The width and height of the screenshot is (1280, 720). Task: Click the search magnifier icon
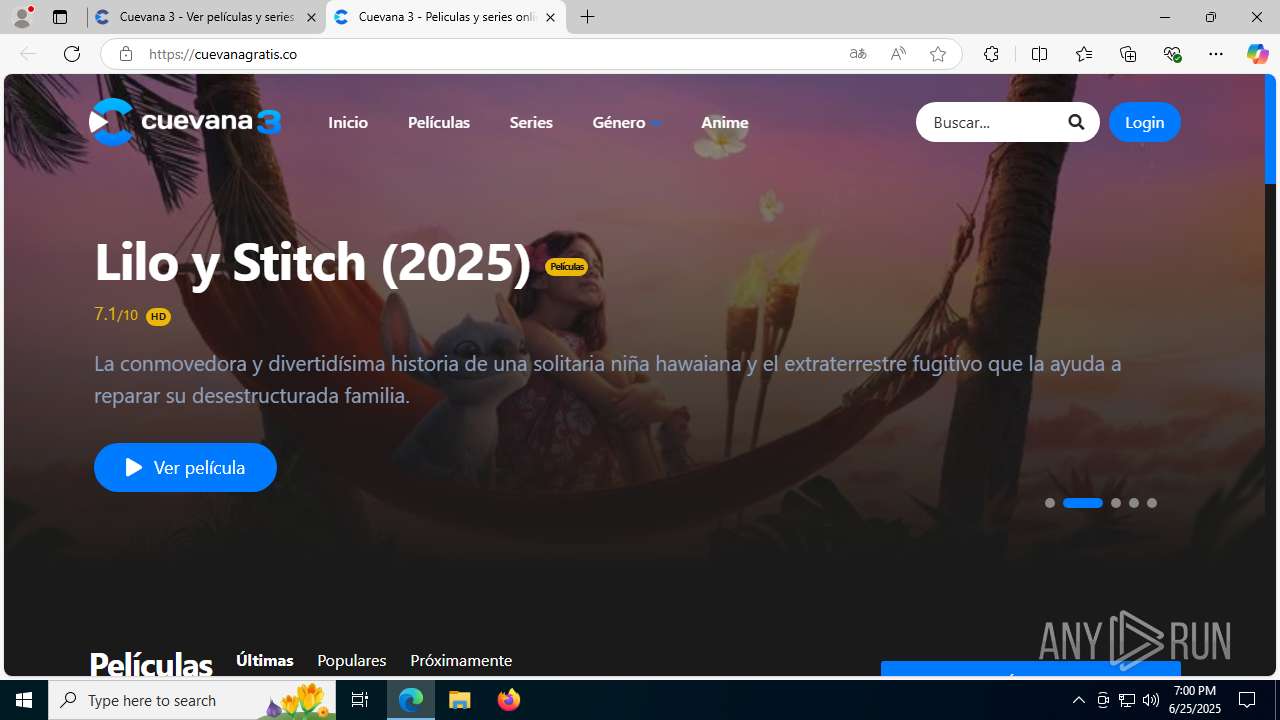pos(1076,122)
